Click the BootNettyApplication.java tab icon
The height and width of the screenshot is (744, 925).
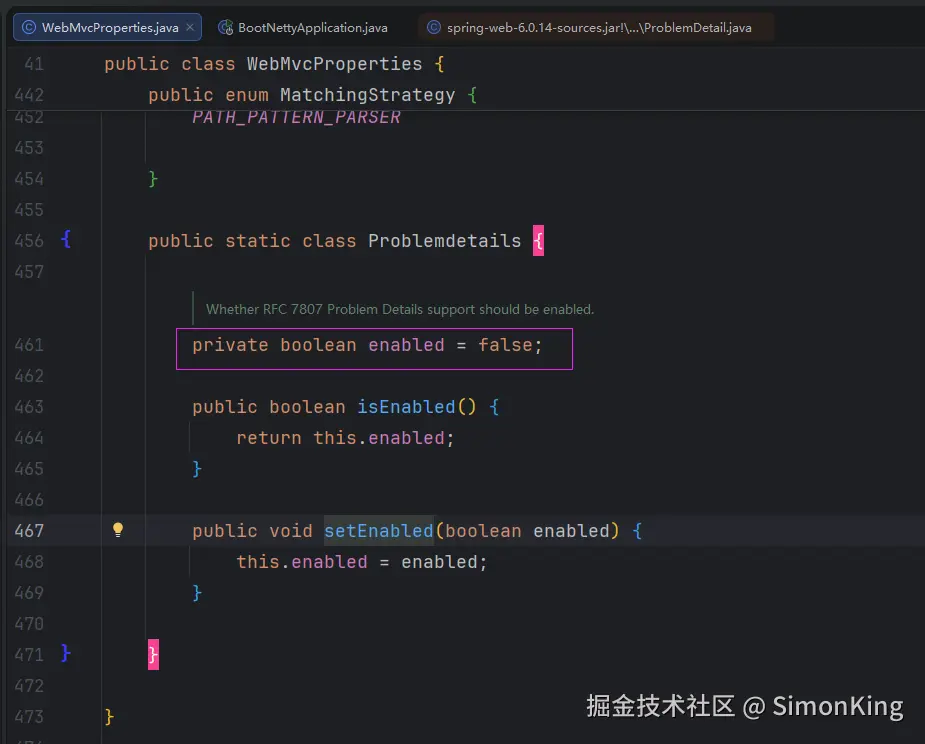[x=225, y=27]
